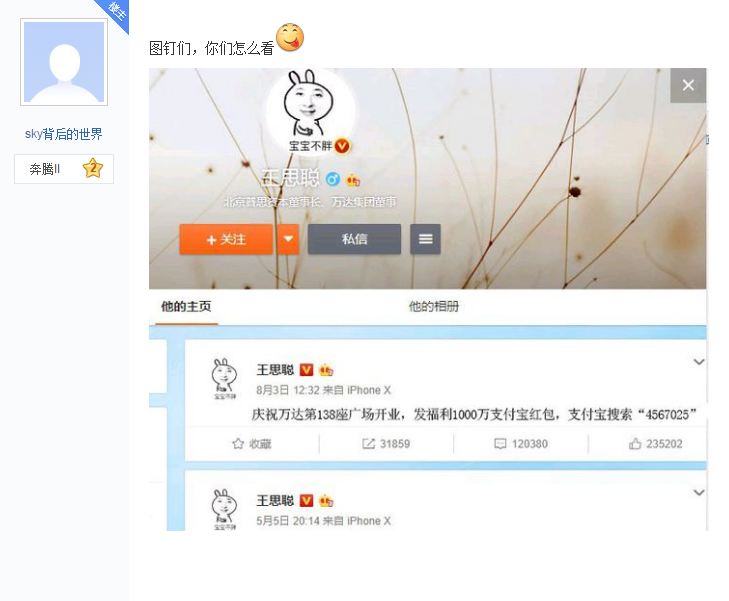729x601 pixels.
Task: Click the 王思聪 name on the first post
Action: [x=275, y=370]
